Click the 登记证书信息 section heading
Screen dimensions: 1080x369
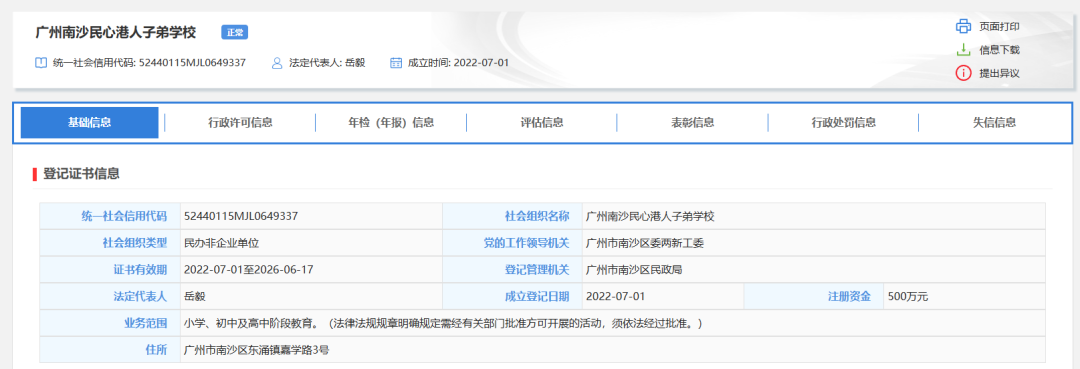(81, 173)
